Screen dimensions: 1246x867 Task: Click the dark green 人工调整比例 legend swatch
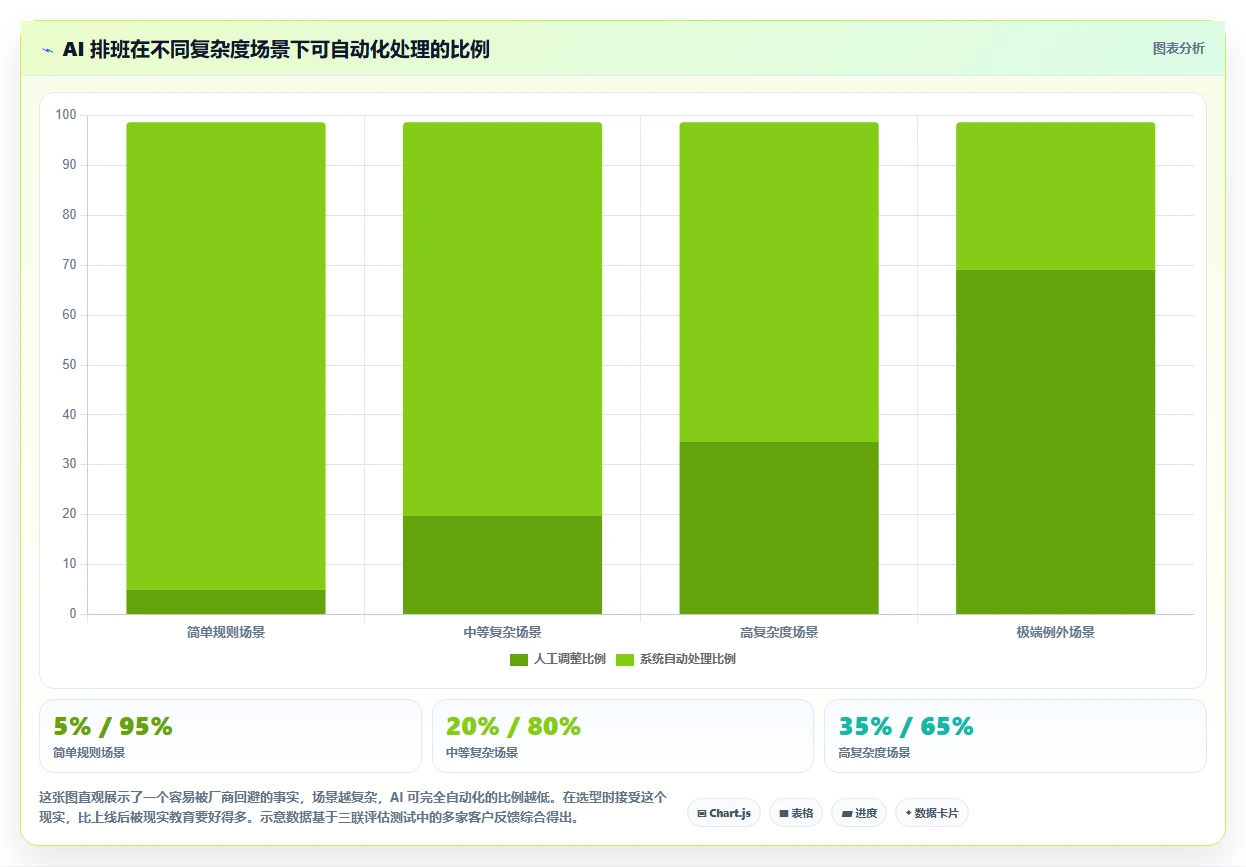pyautogui.click(x=519, y=660)
